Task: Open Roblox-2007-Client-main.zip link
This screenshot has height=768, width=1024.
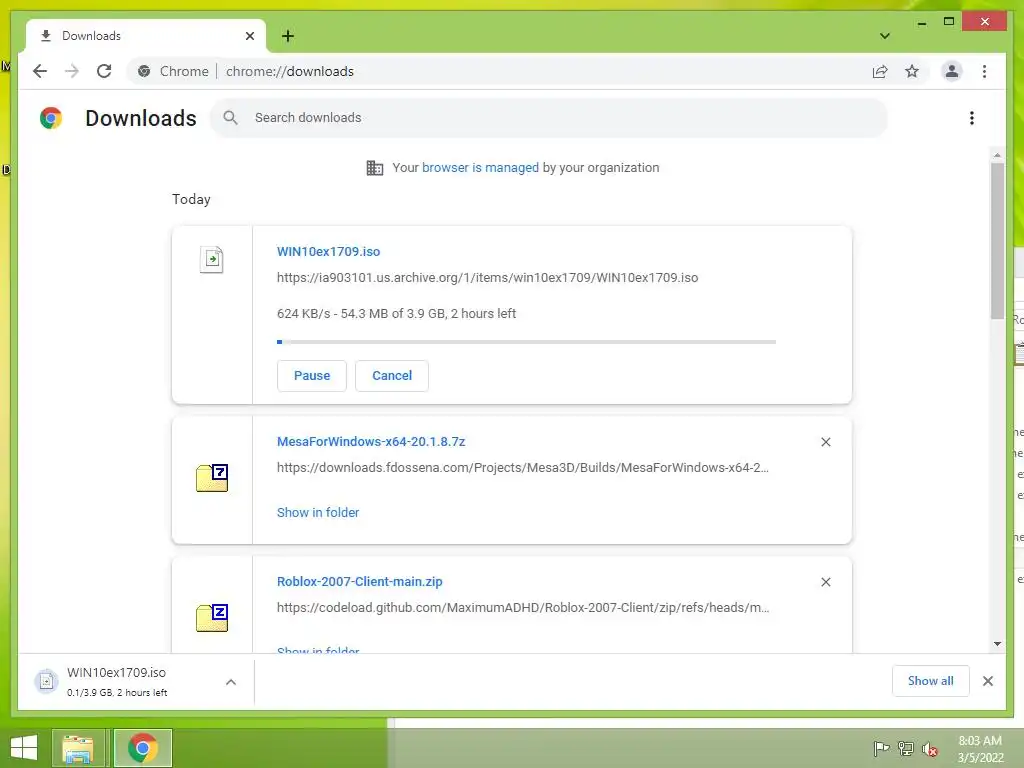Action: [360, 581]
